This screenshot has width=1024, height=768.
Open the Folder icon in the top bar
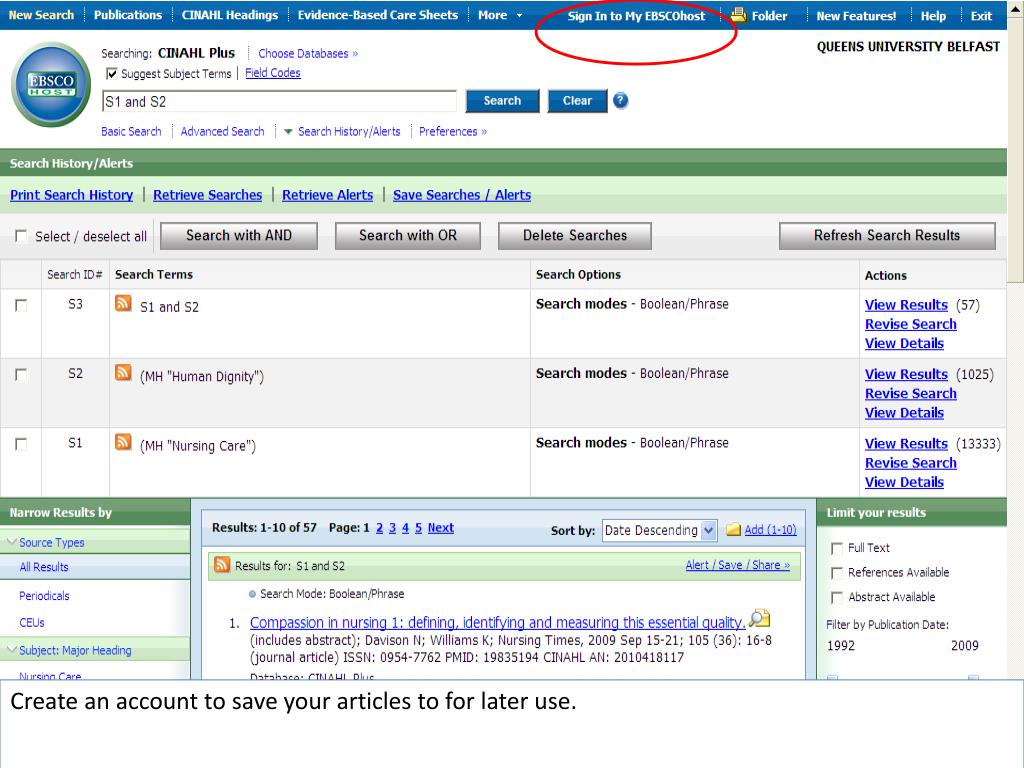(739, 14)
